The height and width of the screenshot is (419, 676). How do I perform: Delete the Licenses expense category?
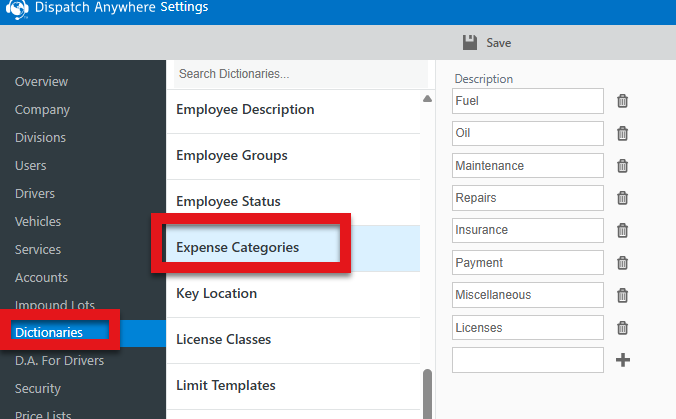click(x=622, y=328)
